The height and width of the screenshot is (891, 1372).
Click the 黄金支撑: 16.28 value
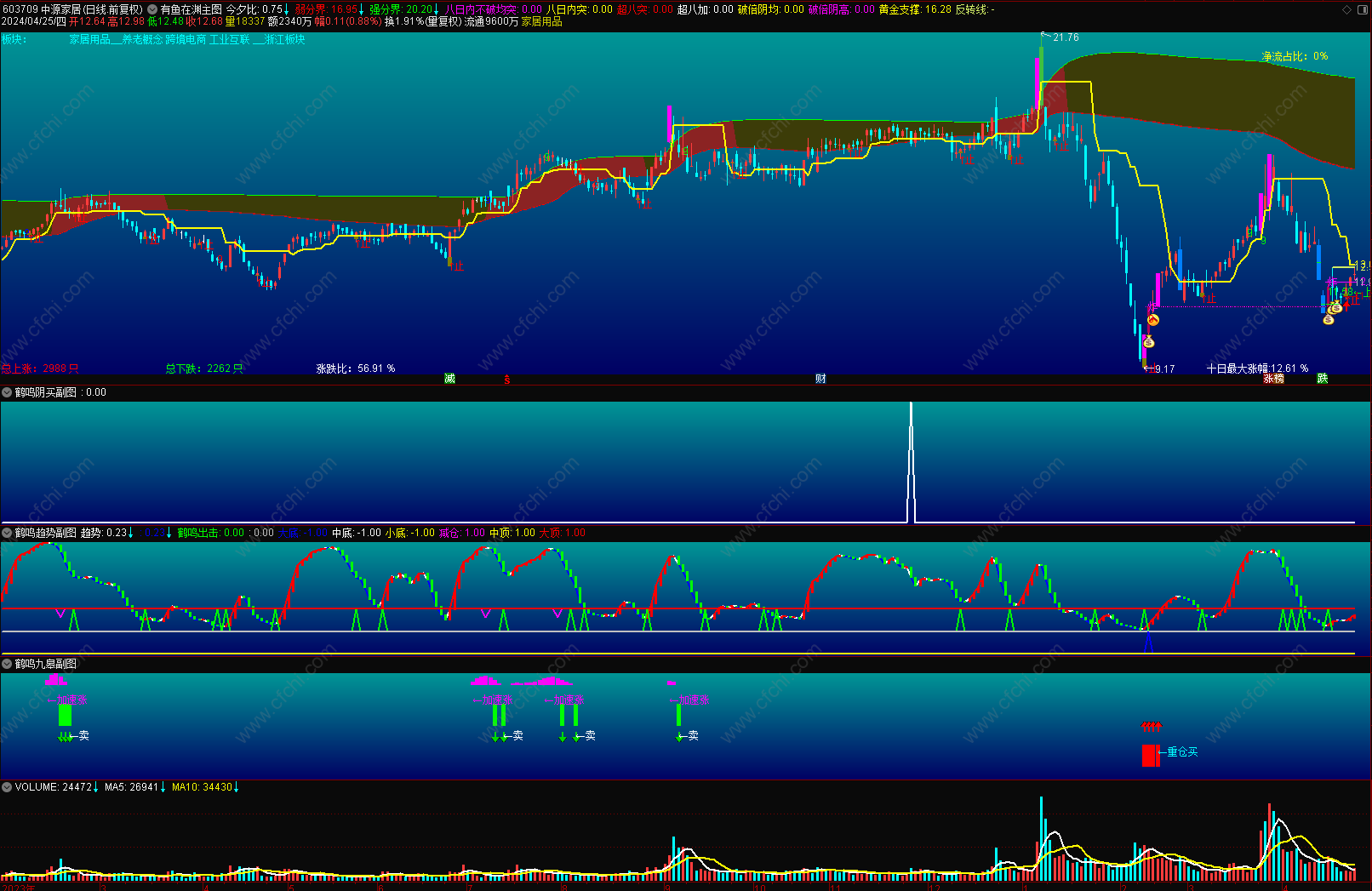(915, 9)
